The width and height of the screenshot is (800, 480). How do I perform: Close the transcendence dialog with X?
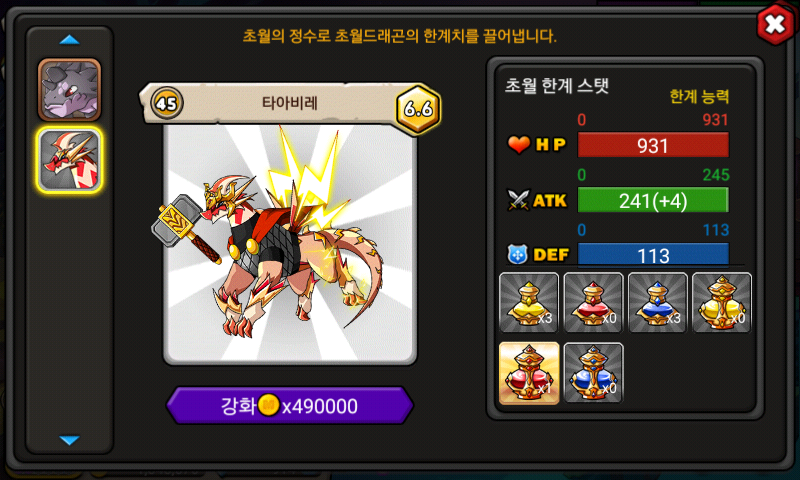point(774,23)
